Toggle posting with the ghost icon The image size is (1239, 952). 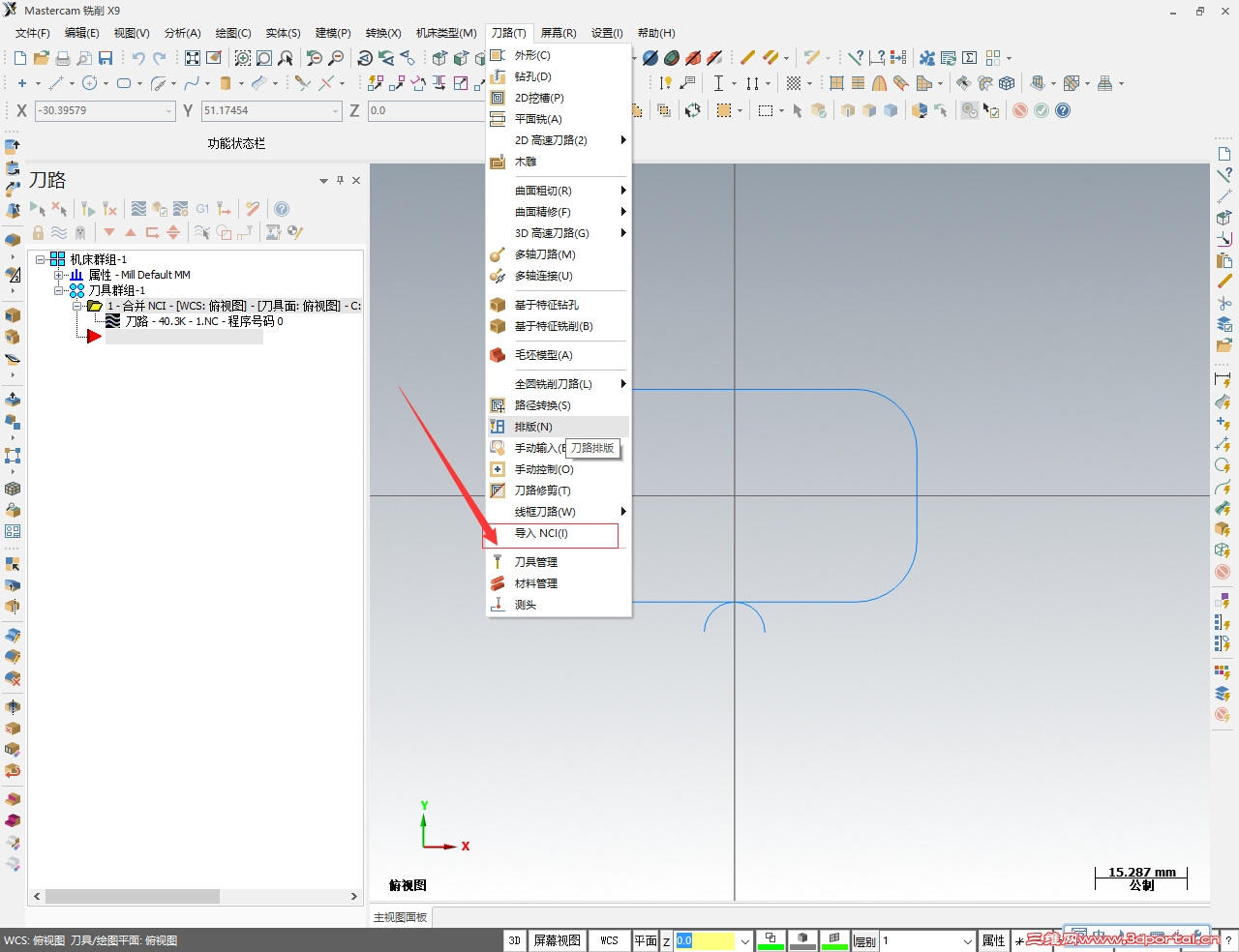80,232
